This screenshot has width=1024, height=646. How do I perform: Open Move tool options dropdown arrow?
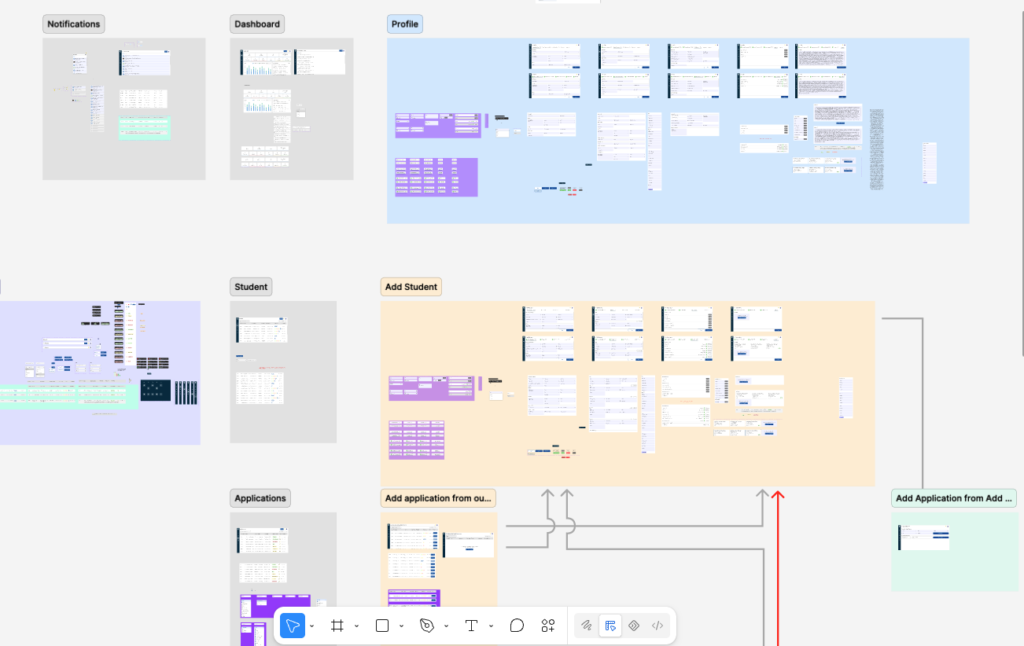click(x=312, y=626)
